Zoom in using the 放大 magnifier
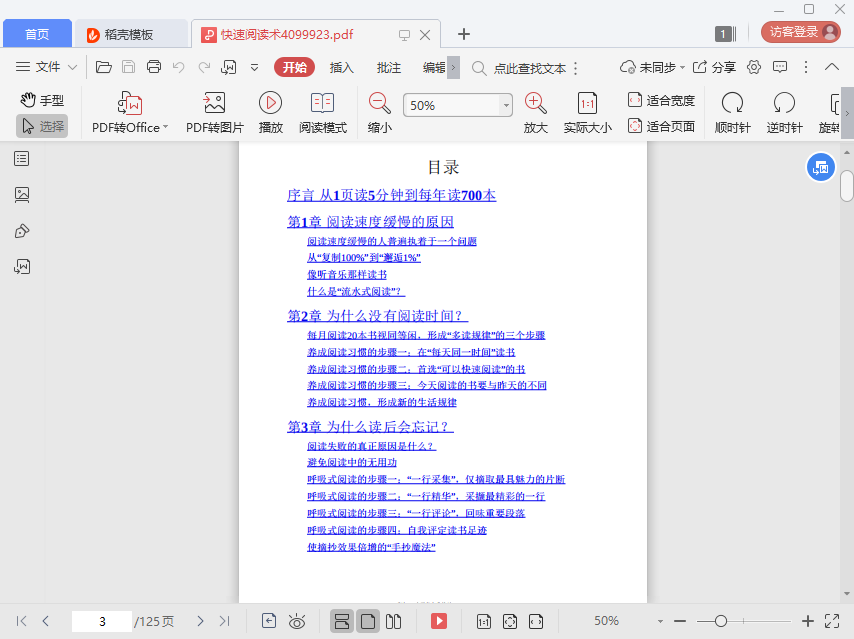 pyautogui.click(x=535, y=113)
